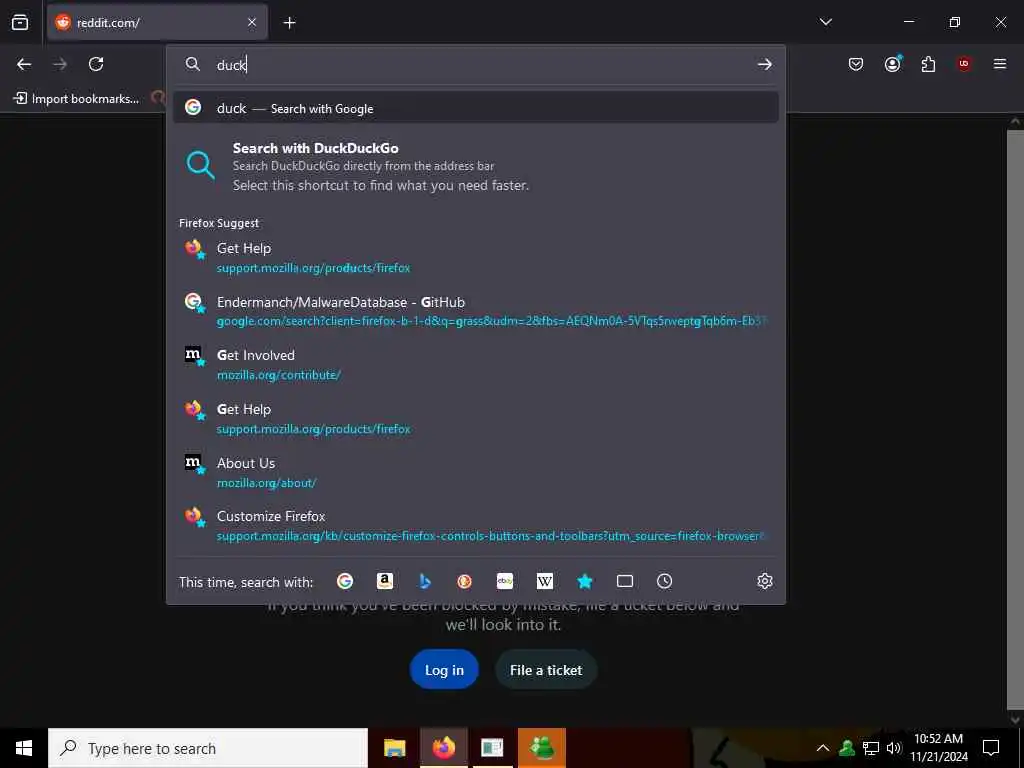Search this time with Wikipedia icon
The height and width of the screenshot is (768, 1024).
click(545, 581)
